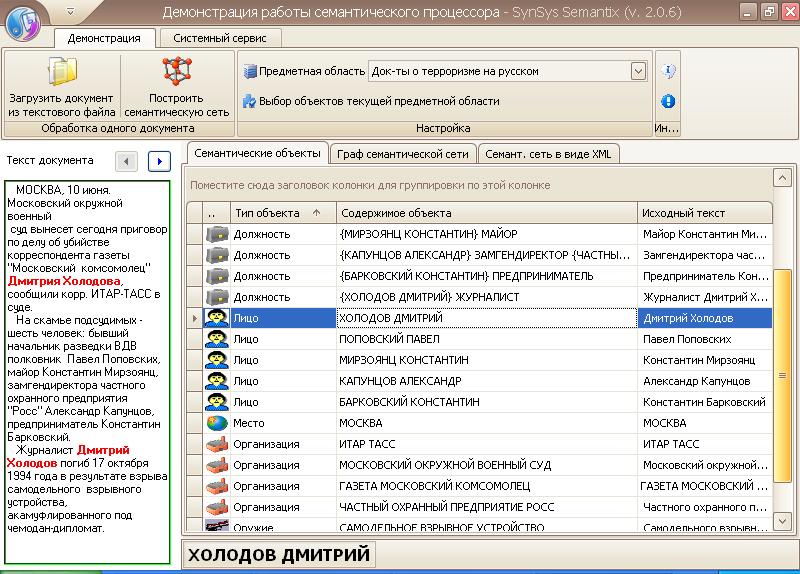Click red Дмитрий after Журналист in document text
This screenshot has height=574, width=800.
coord(103,450)
